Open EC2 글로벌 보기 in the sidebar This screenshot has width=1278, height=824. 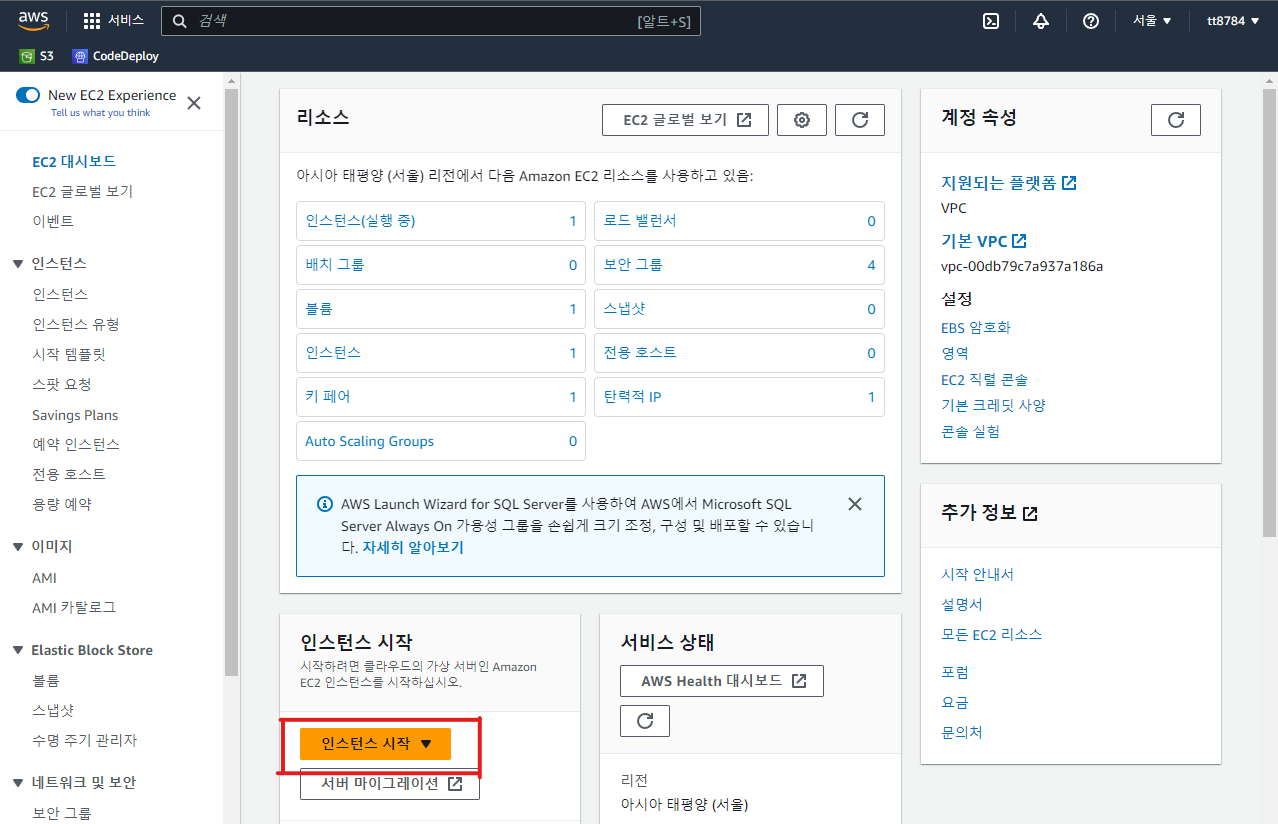(82, 191)
